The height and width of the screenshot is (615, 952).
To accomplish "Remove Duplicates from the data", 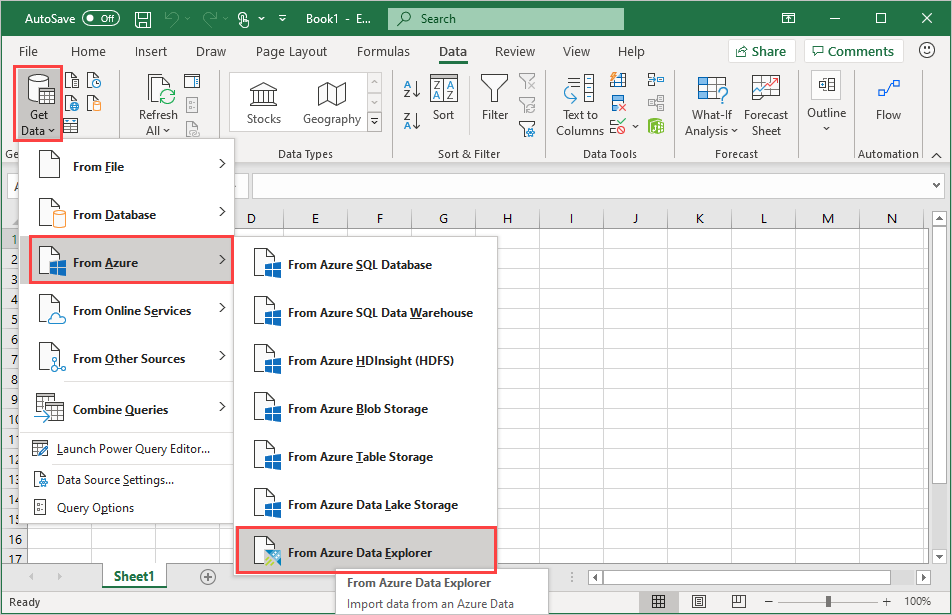I will pyautogui.click(x=618, y=101).
